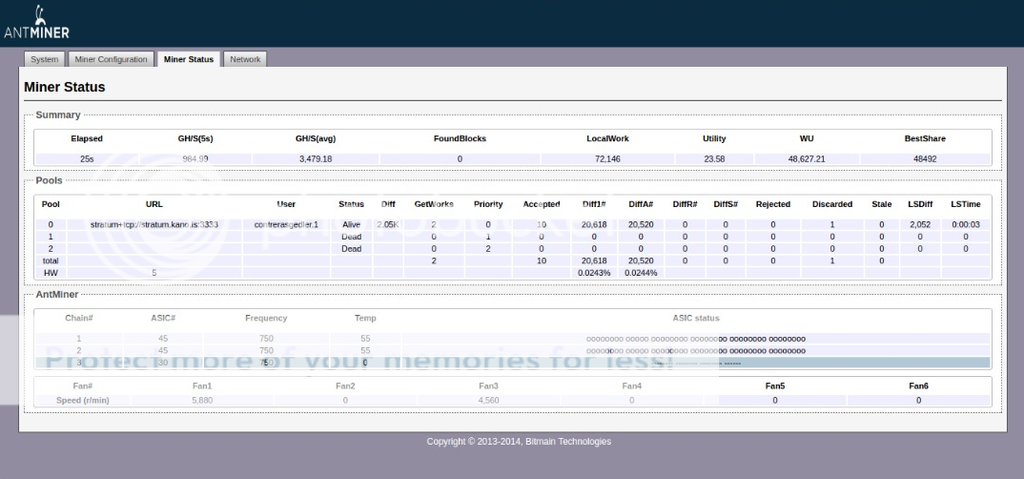1024x479 pixels.
Task: Click the Frequency column header
Action: 266,318
